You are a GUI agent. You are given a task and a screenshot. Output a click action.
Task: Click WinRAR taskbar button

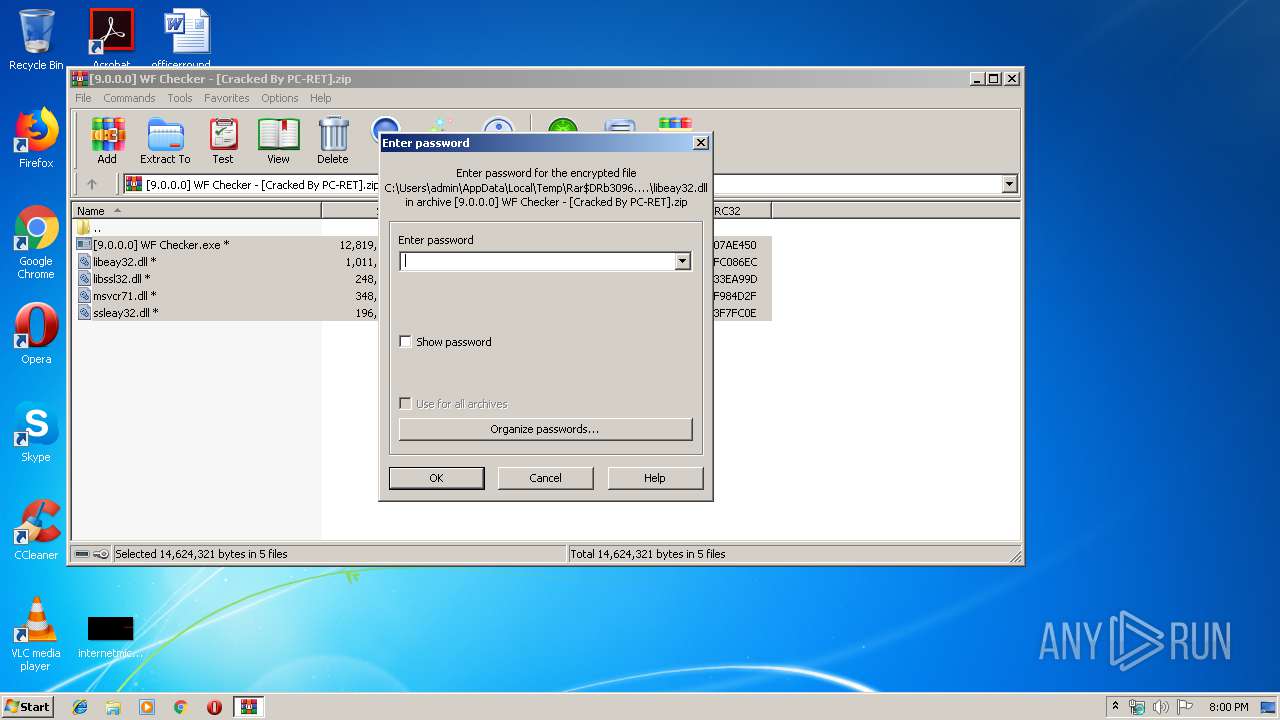click(x=249, y=707)
